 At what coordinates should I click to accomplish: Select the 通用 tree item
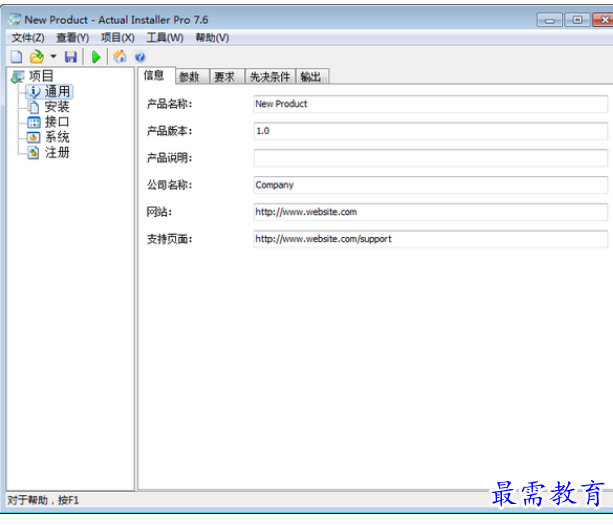57,91
